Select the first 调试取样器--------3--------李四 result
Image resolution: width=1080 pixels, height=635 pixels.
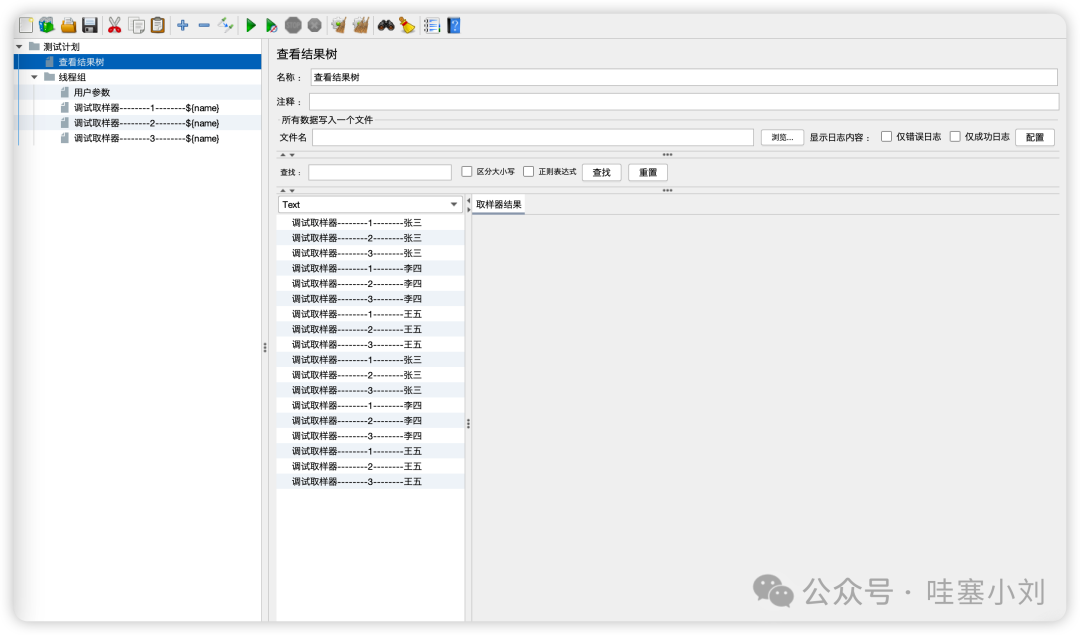(x=356, y=298)
